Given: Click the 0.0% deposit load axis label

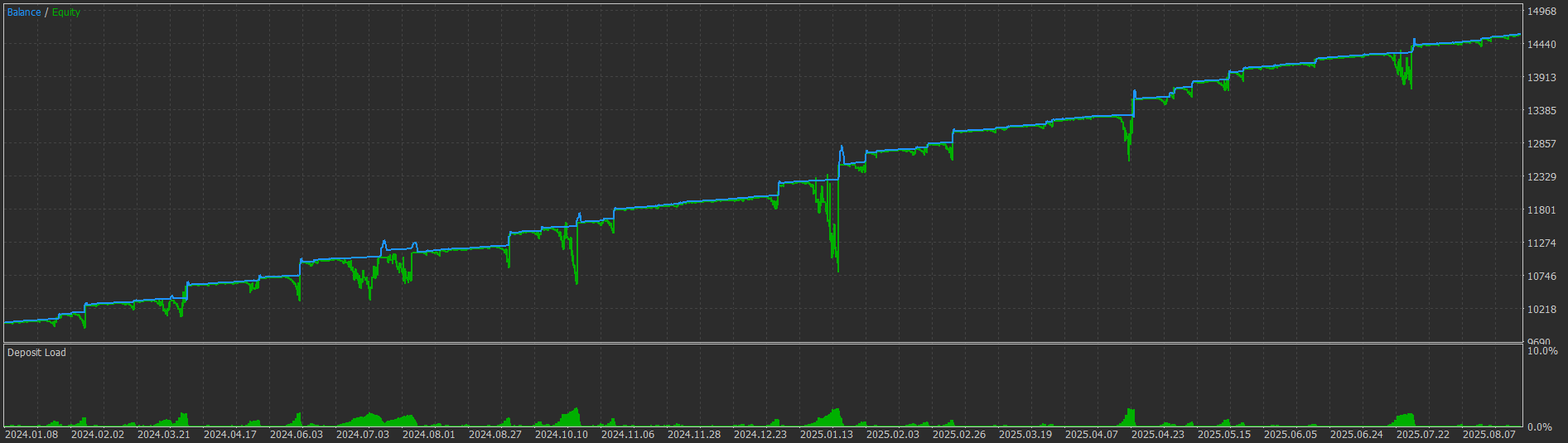Looking at the screenshot, I should tap(1540, 427).
